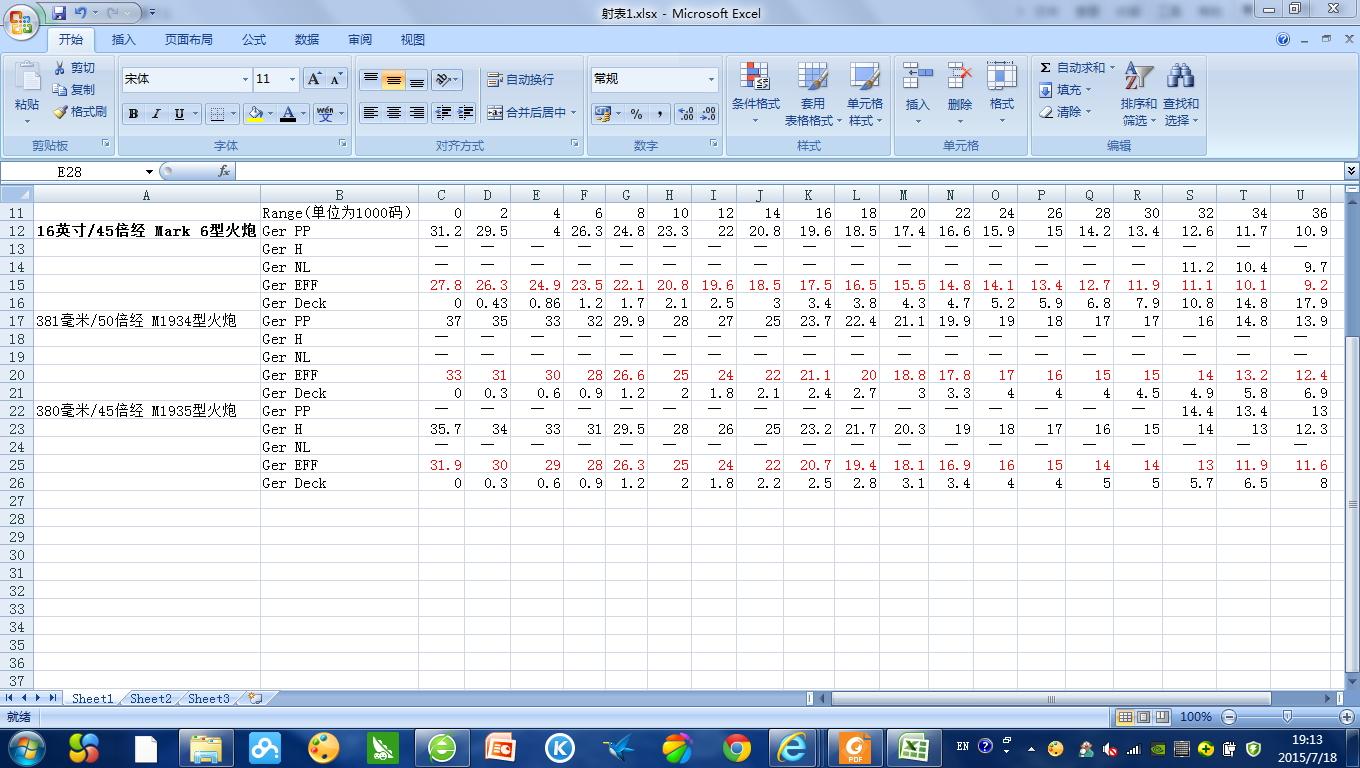The image size is (1360, 768).
Task: Click AutoSum (自动求和)
Action: click(x=1072, y=68)
